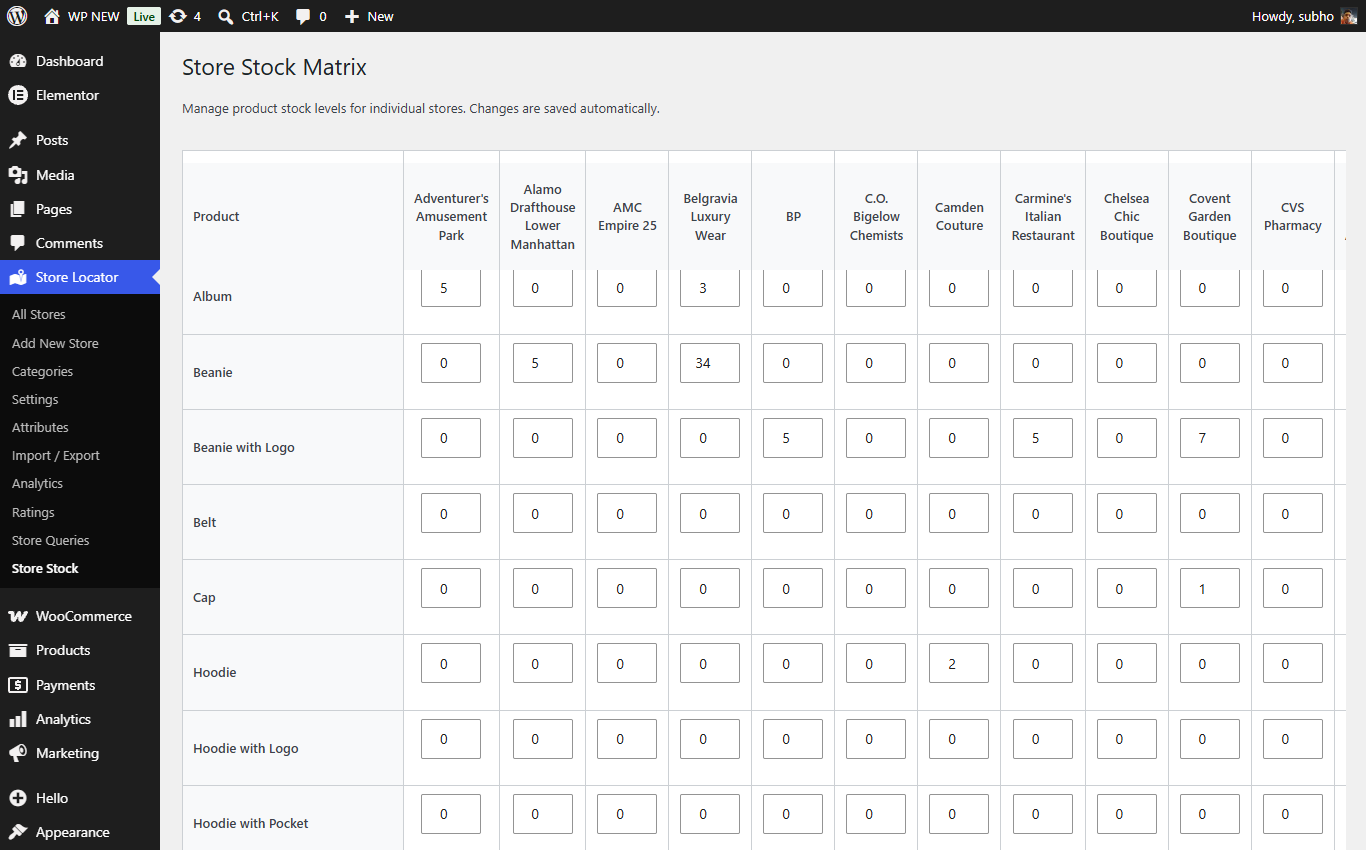Go to the Media menu
Viewport: 1366px width, 850px height.
point(80,175)
